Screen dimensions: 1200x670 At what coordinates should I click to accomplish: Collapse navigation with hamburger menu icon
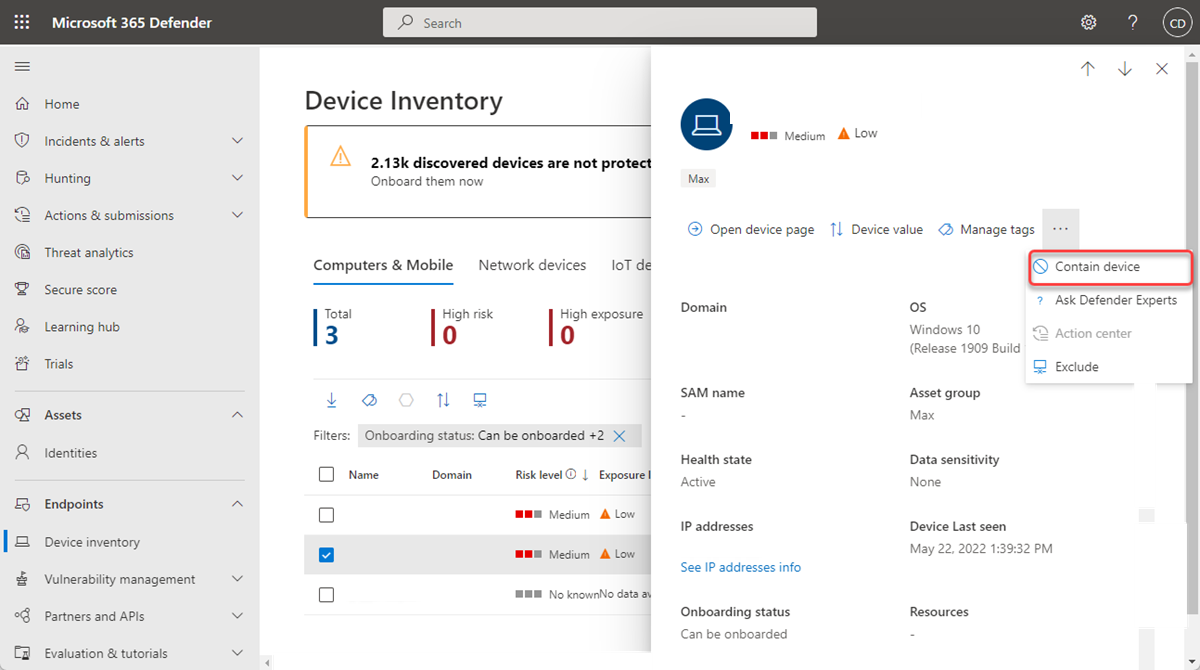pos(22,66)
